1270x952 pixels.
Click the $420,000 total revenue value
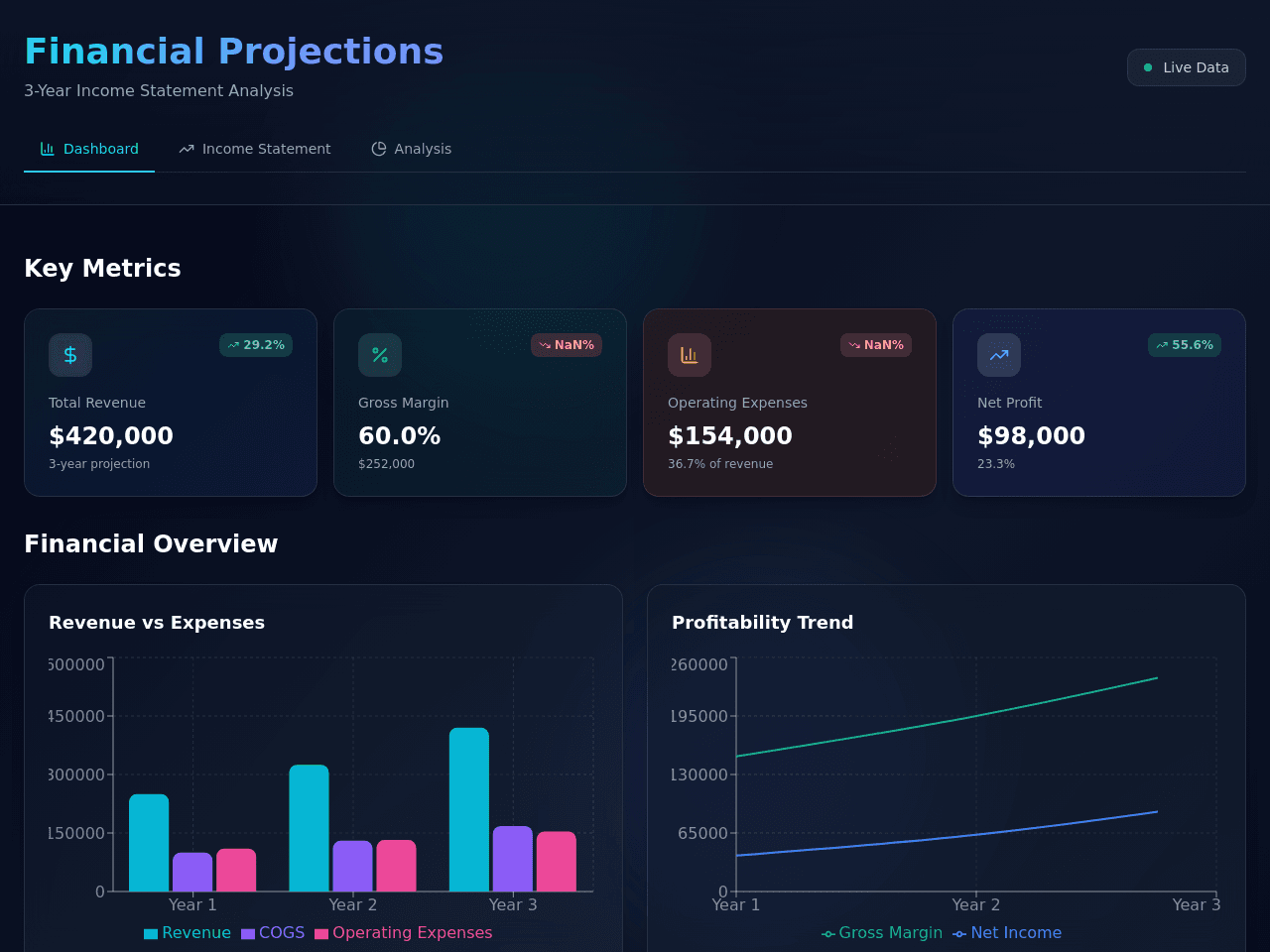click(x=111, y=435)
